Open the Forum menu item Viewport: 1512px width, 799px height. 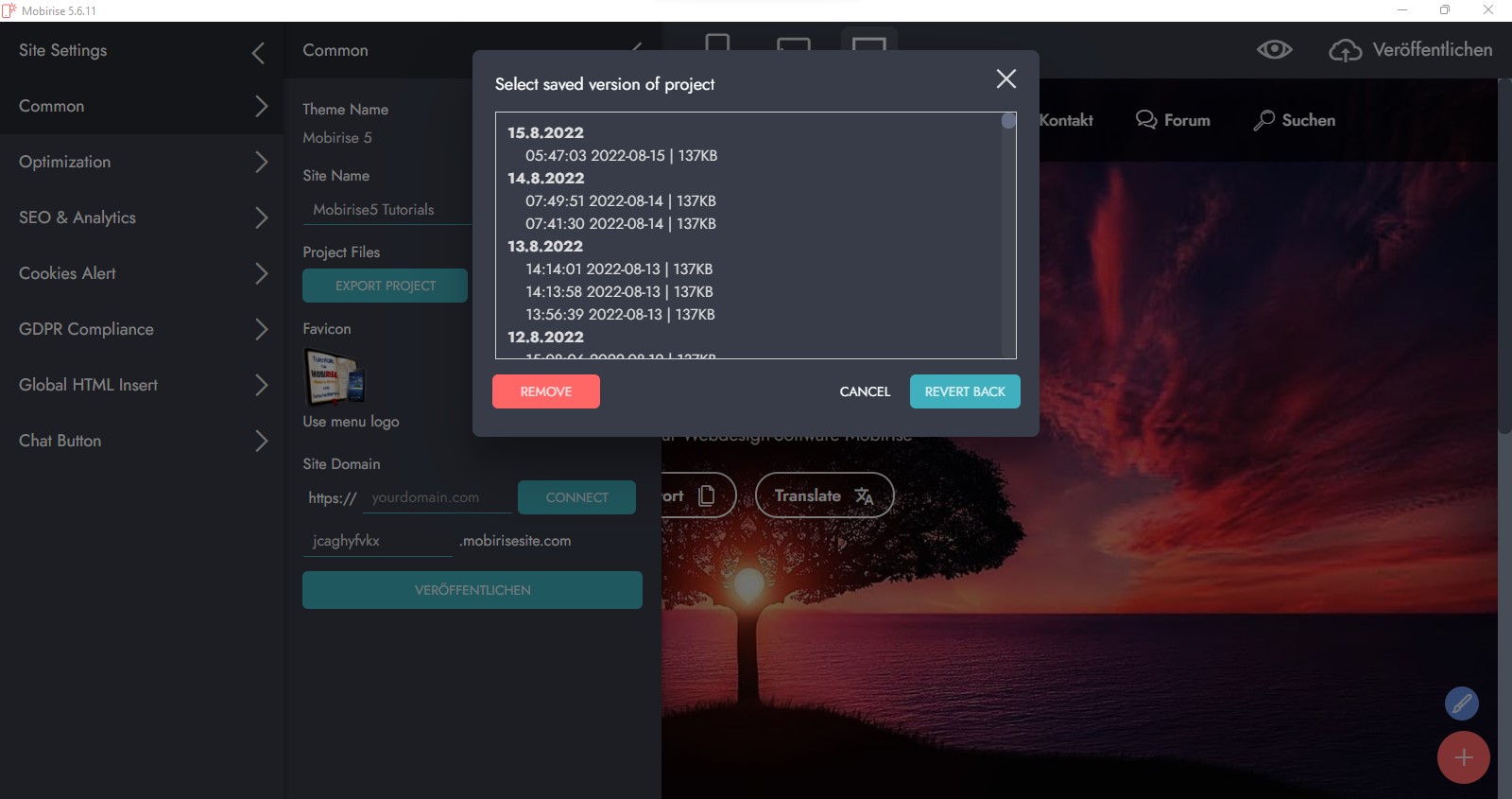[x=1173, y=120]
